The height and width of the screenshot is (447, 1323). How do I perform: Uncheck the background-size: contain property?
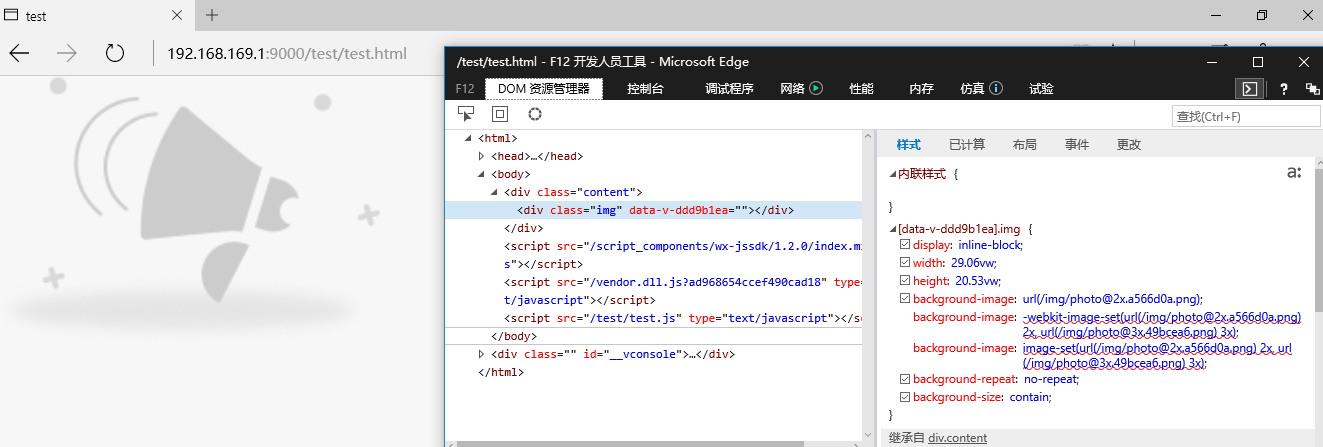point(905,397)
